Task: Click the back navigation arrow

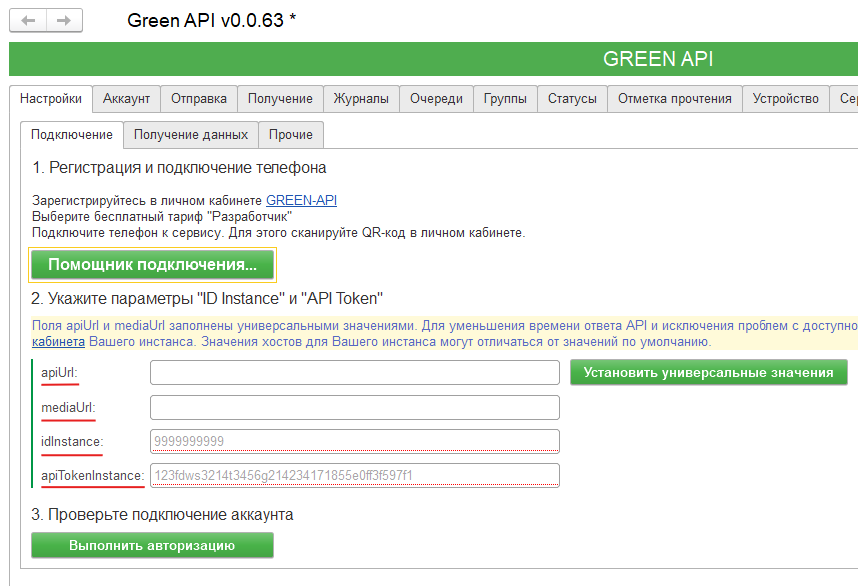Action: coord(28,21)
